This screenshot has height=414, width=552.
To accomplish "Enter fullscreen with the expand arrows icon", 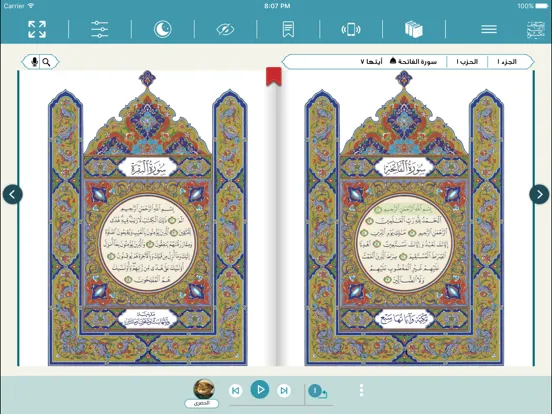I will 37,29.
